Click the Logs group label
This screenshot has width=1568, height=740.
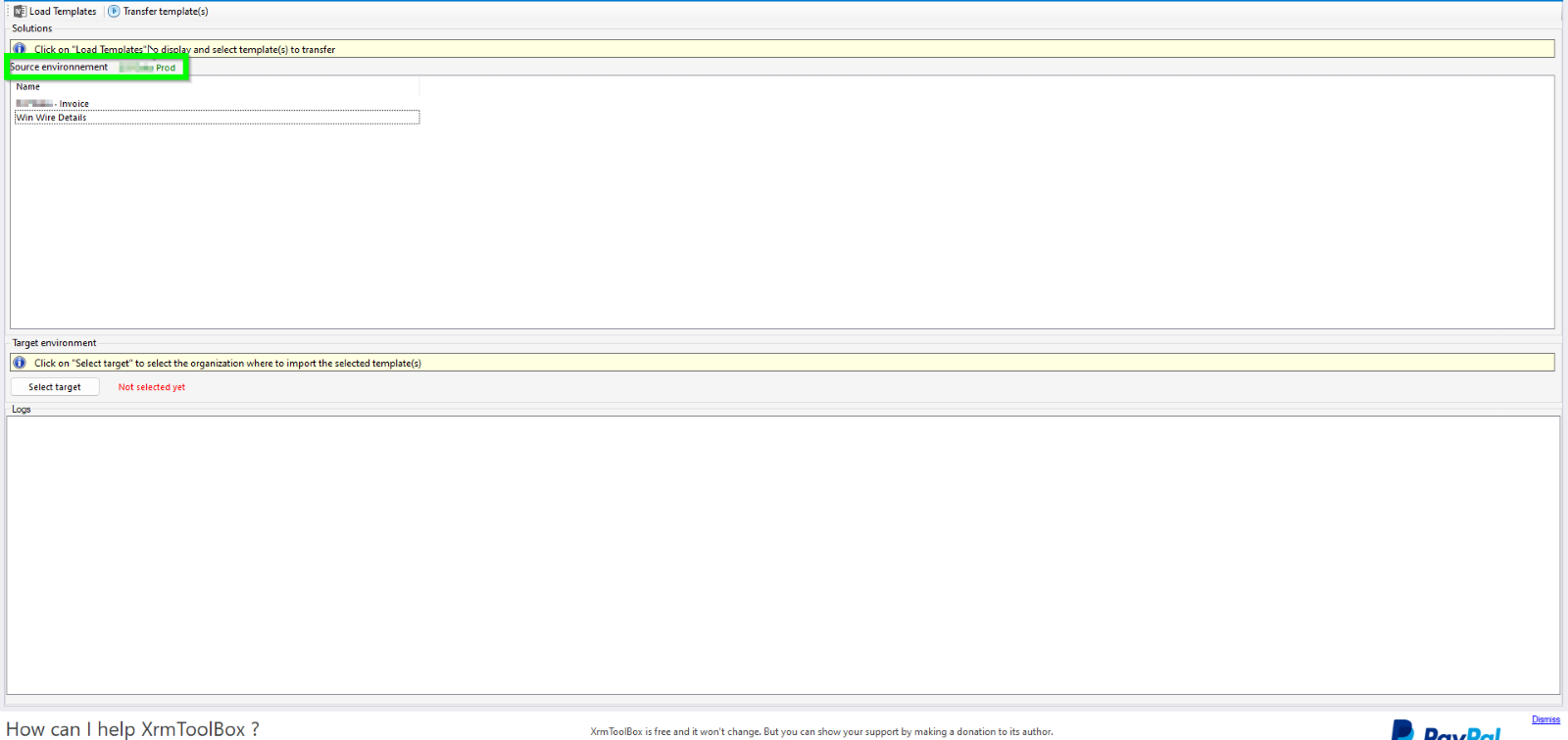pos(22,410)
